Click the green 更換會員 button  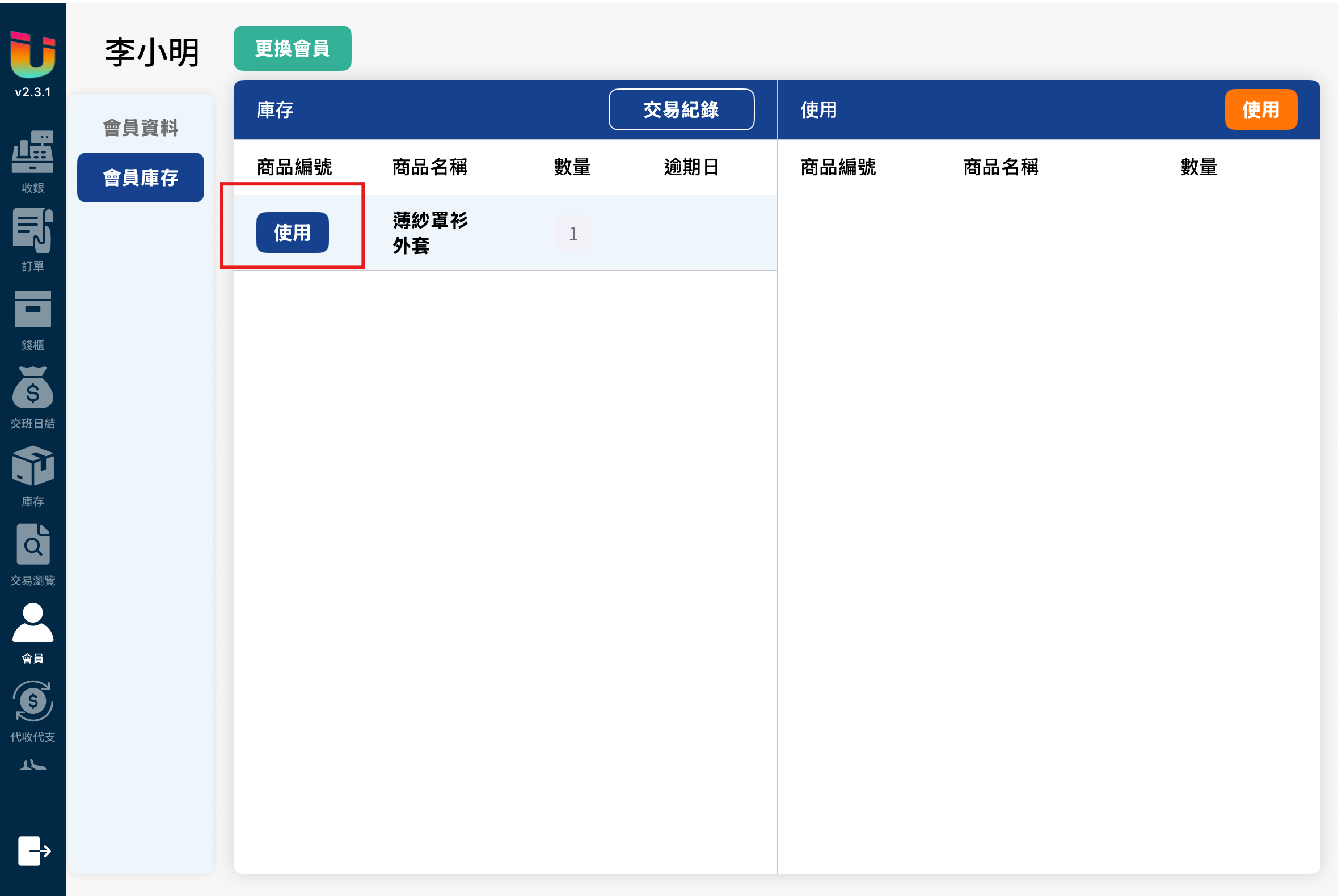[x=292, y=48]
